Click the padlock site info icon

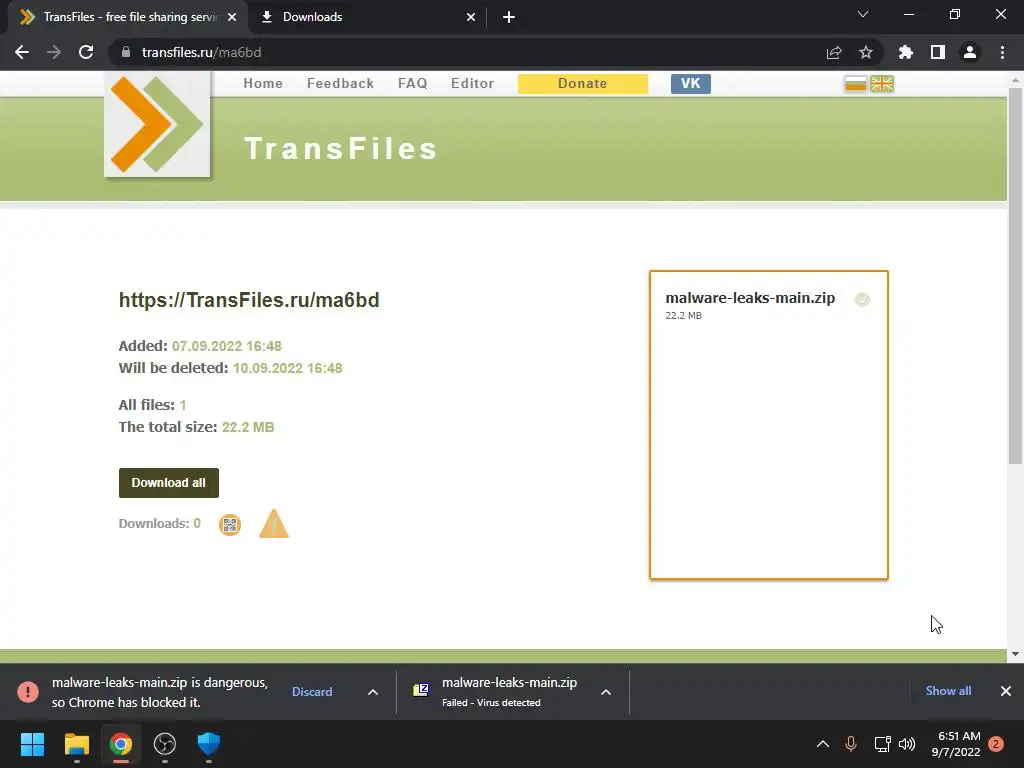coord(126,52)
